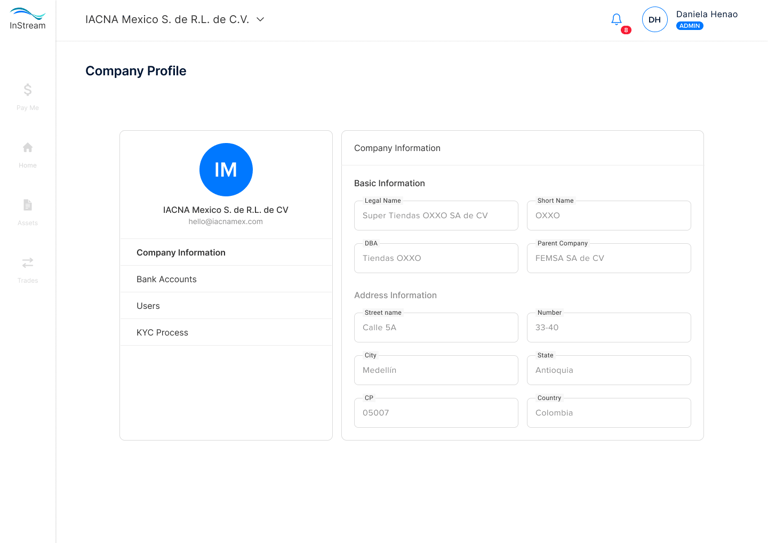This screenshot has width=768, height=543.
Task: Focus the Short Name field
Action: click(x=608, y=216)
